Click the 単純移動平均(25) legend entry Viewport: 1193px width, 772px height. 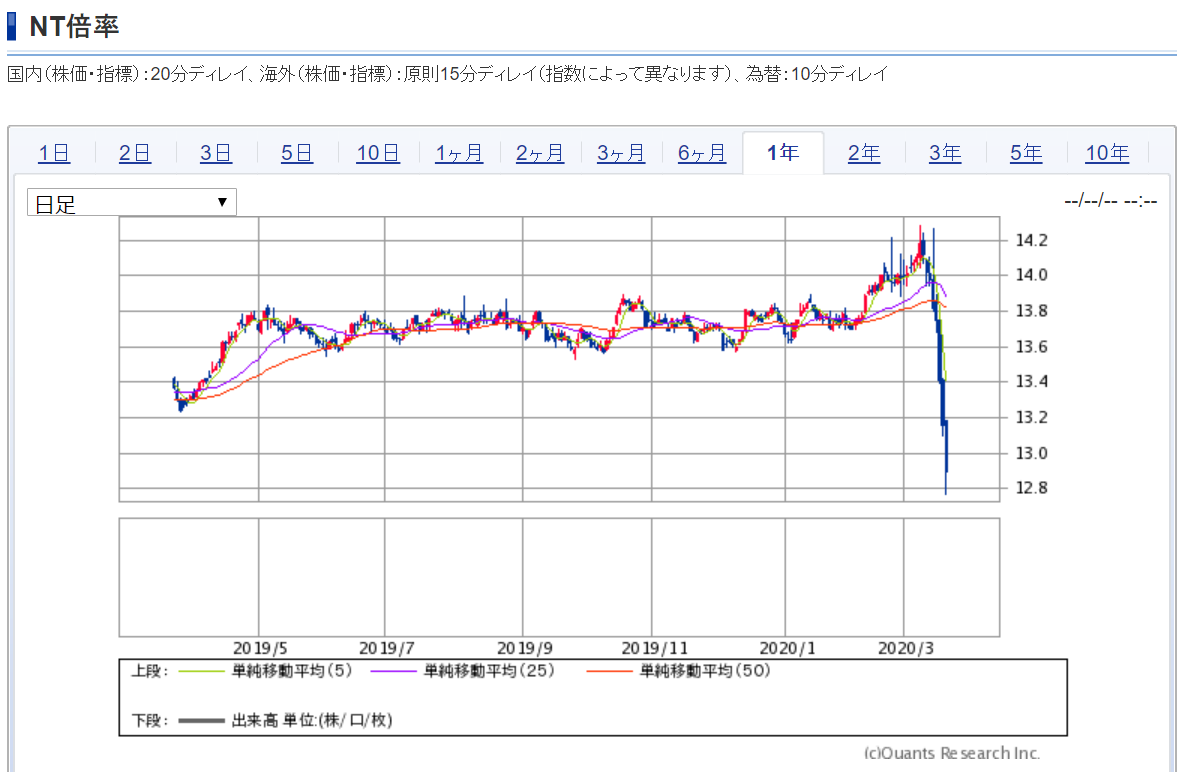point(489,671)
